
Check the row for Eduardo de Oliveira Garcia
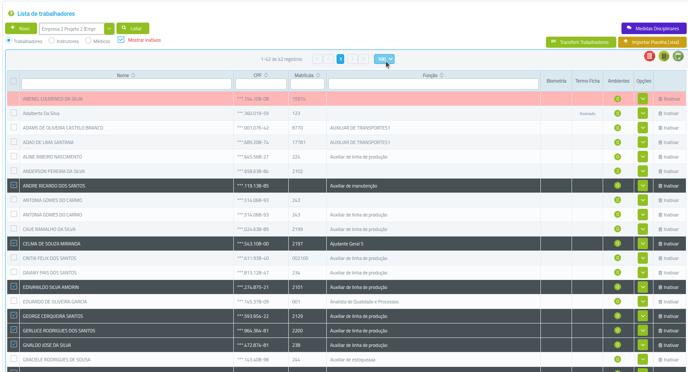coord(14,301)
